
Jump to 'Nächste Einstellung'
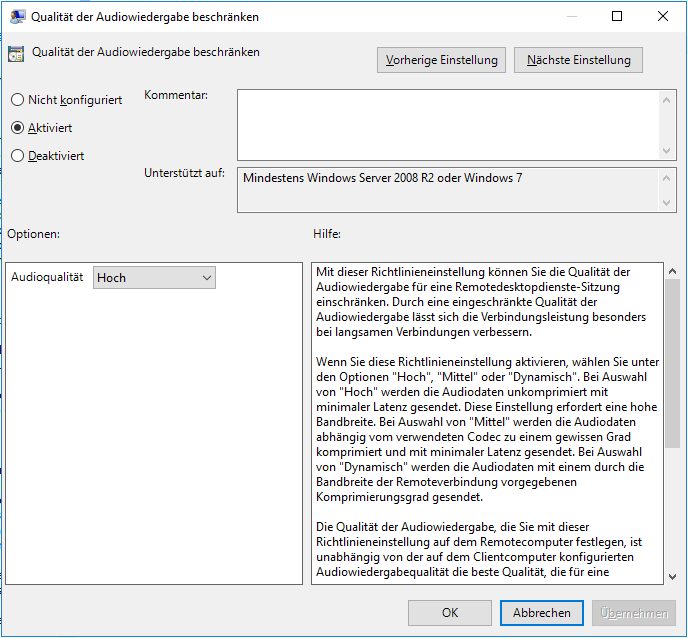578,60
